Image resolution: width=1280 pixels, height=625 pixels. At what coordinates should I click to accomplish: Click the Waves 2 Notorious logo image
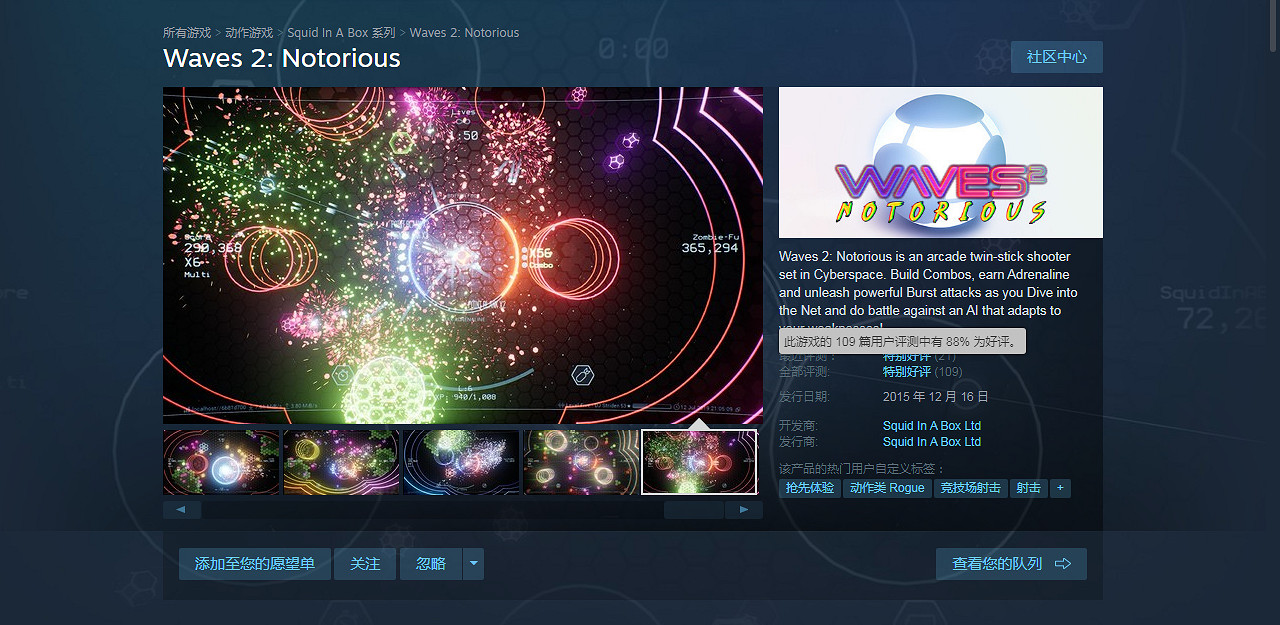pyautogui.click(x=941, y=162)
